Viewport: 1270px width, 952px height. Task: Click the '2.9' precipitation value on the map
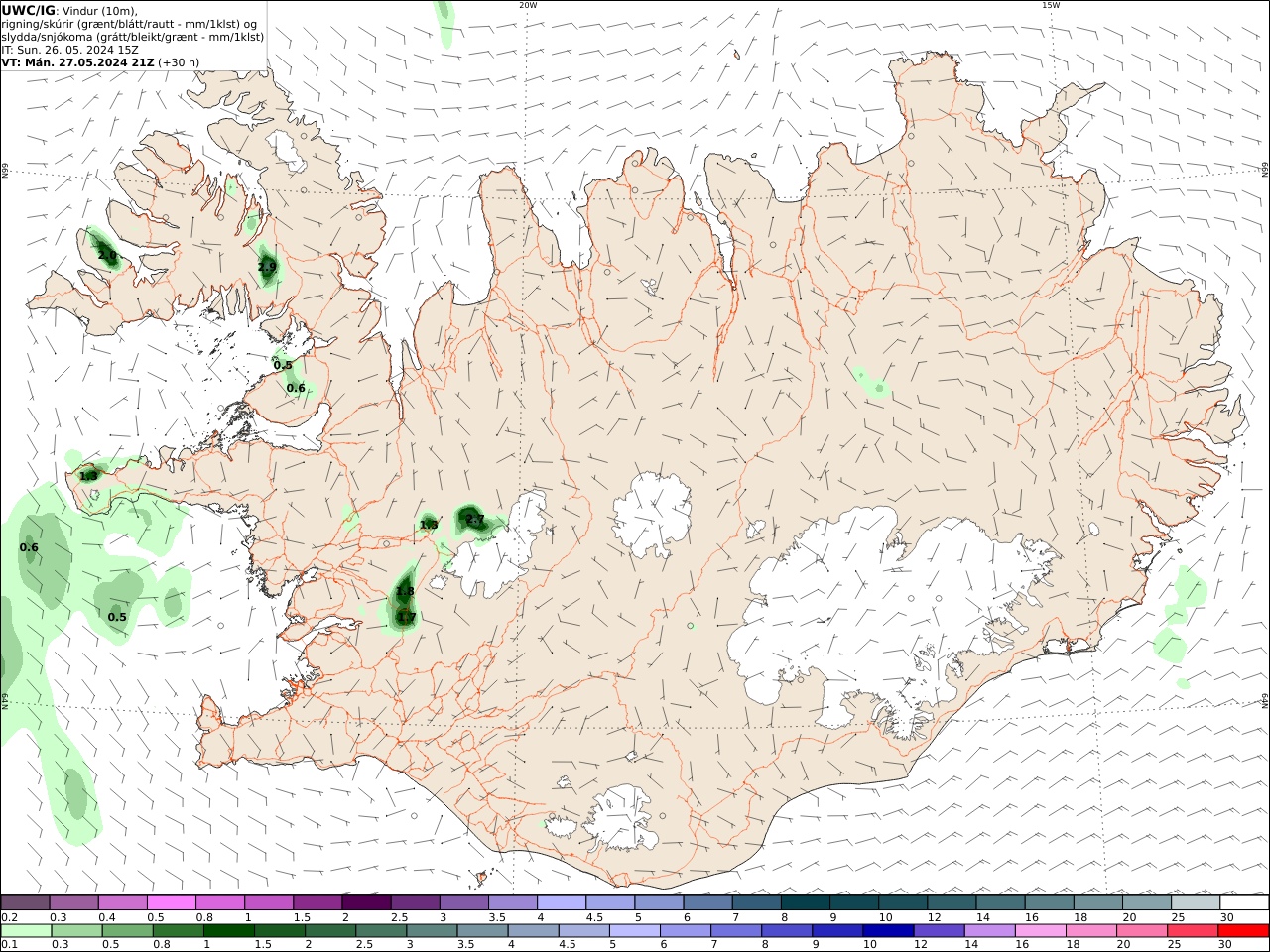tap(267, 267)
